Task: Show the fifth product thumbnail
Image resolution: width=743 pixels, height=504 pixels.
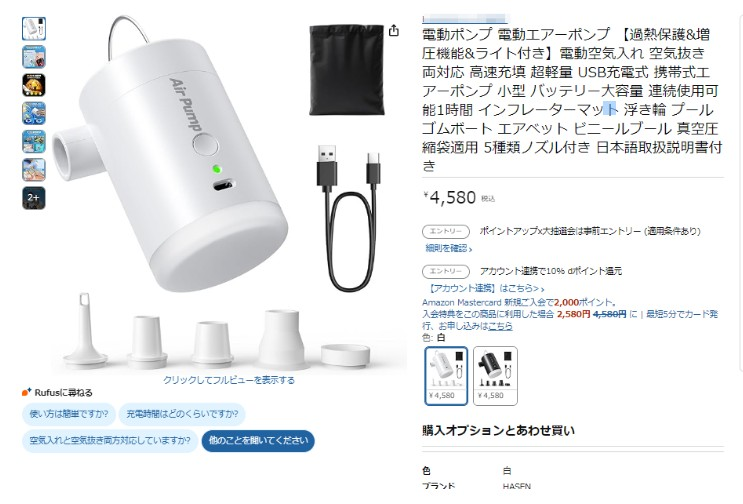Action: click(34, 142)
